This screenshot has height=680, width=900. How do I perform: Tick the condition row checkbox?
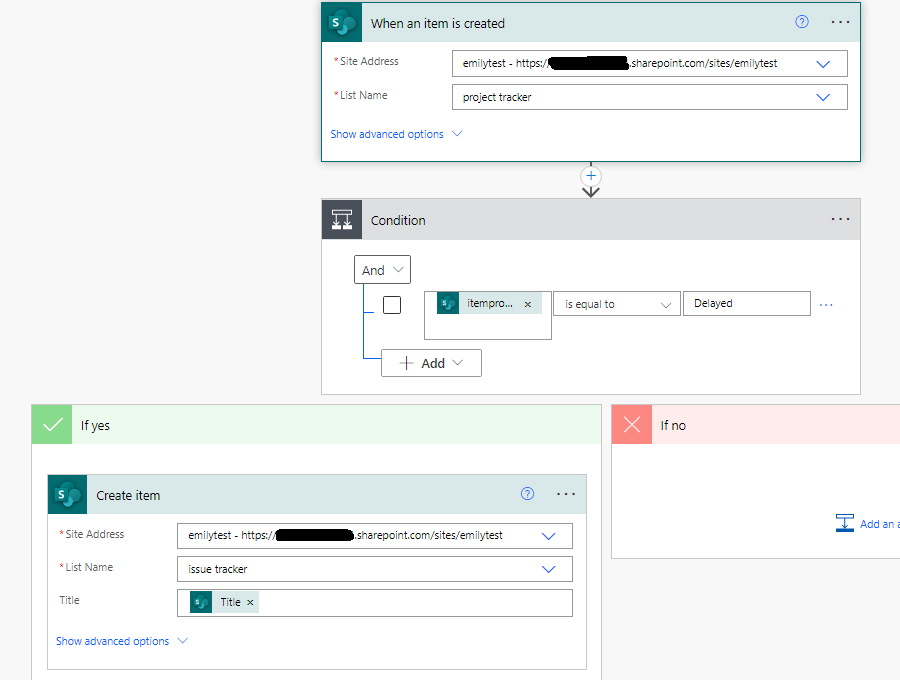[x=391, y=305]
